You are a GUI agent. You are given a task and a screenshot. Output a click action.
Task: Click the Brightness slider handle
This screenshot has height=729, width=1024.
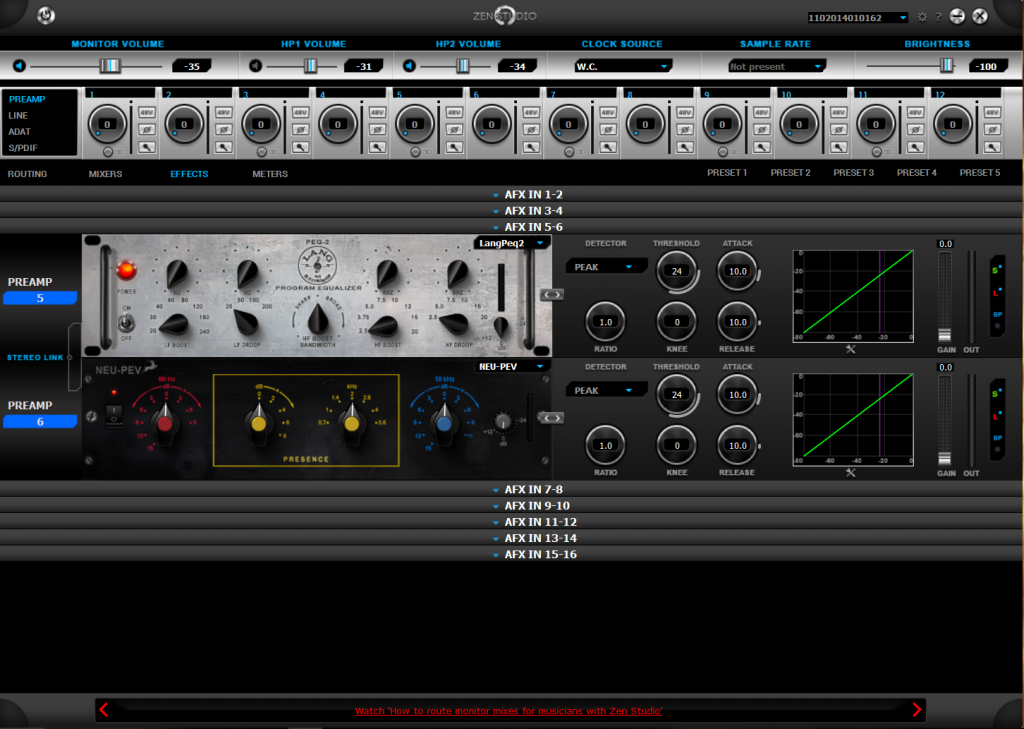coord(946,66)
